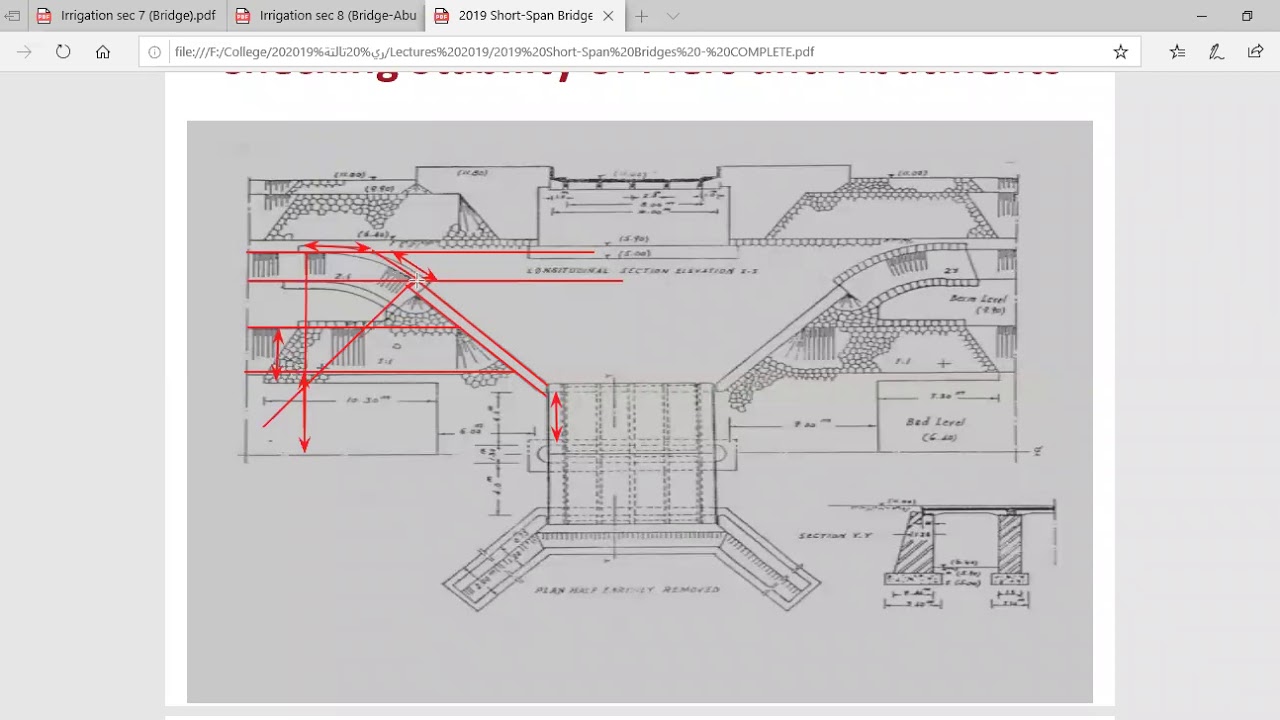
Task: Switch to Irrigation sec 7 (Bridge).pdf tab
Action: click(127, 16)
